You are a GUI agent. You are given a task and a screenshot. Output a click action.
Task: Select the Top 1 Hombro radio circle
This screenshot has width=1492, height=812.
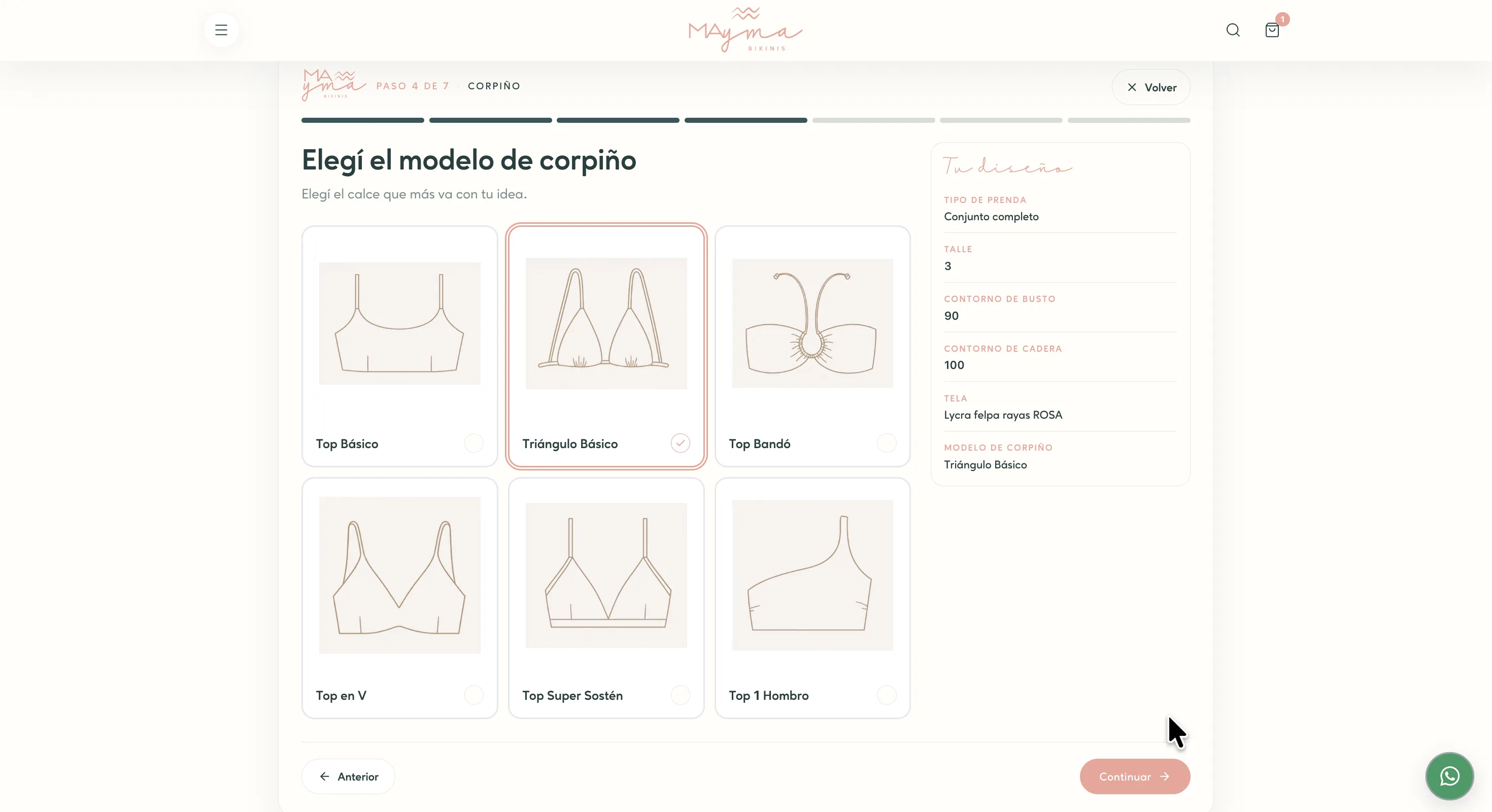coord(886,695)
